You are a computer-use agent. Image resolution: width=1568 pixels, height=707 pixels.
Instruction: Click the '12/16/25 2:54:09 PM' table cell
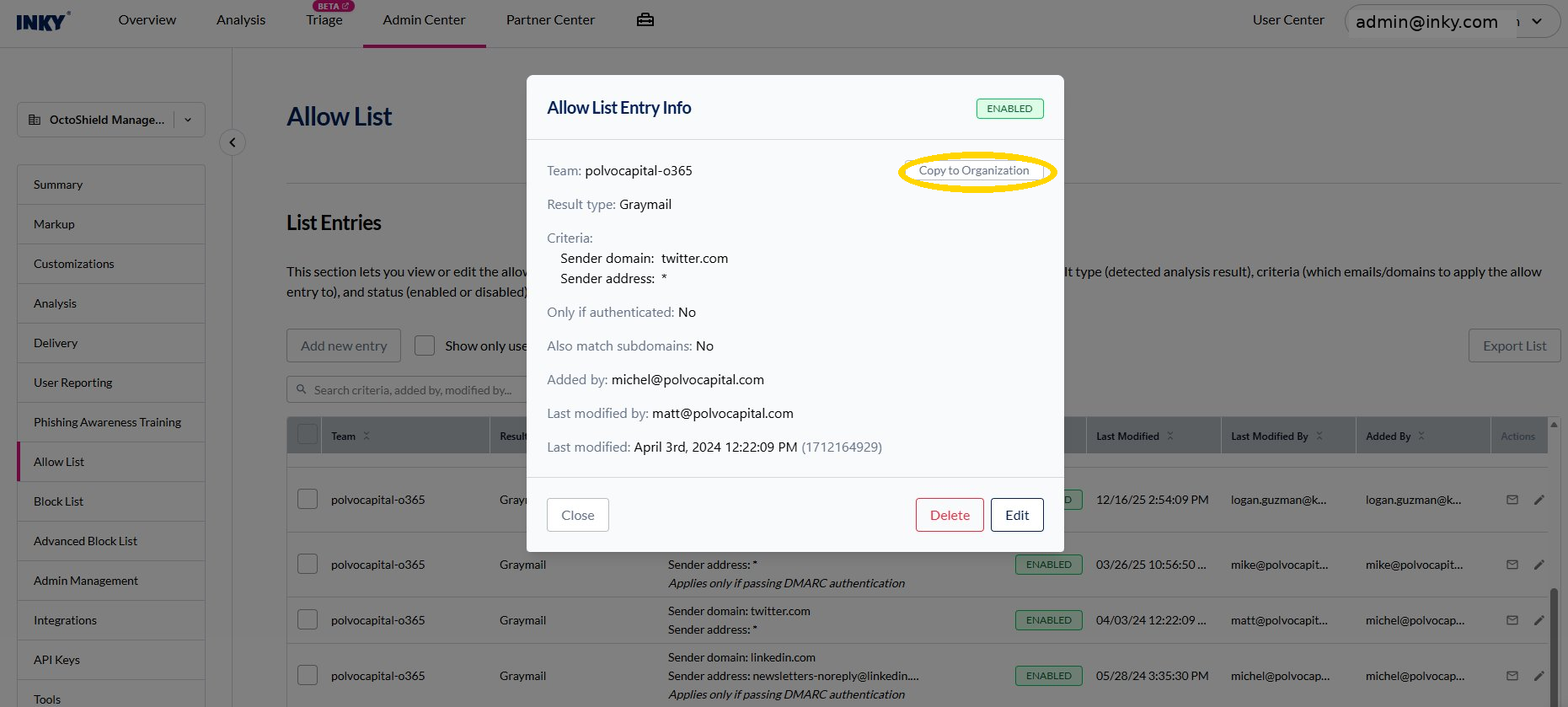point(1152,500)
